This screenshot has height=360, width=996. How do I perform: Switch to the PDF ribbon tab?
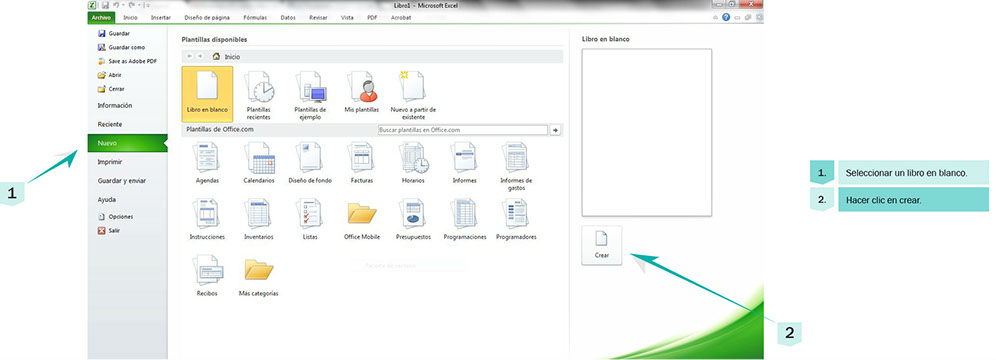pyautogui.click(x=372, y=18)
